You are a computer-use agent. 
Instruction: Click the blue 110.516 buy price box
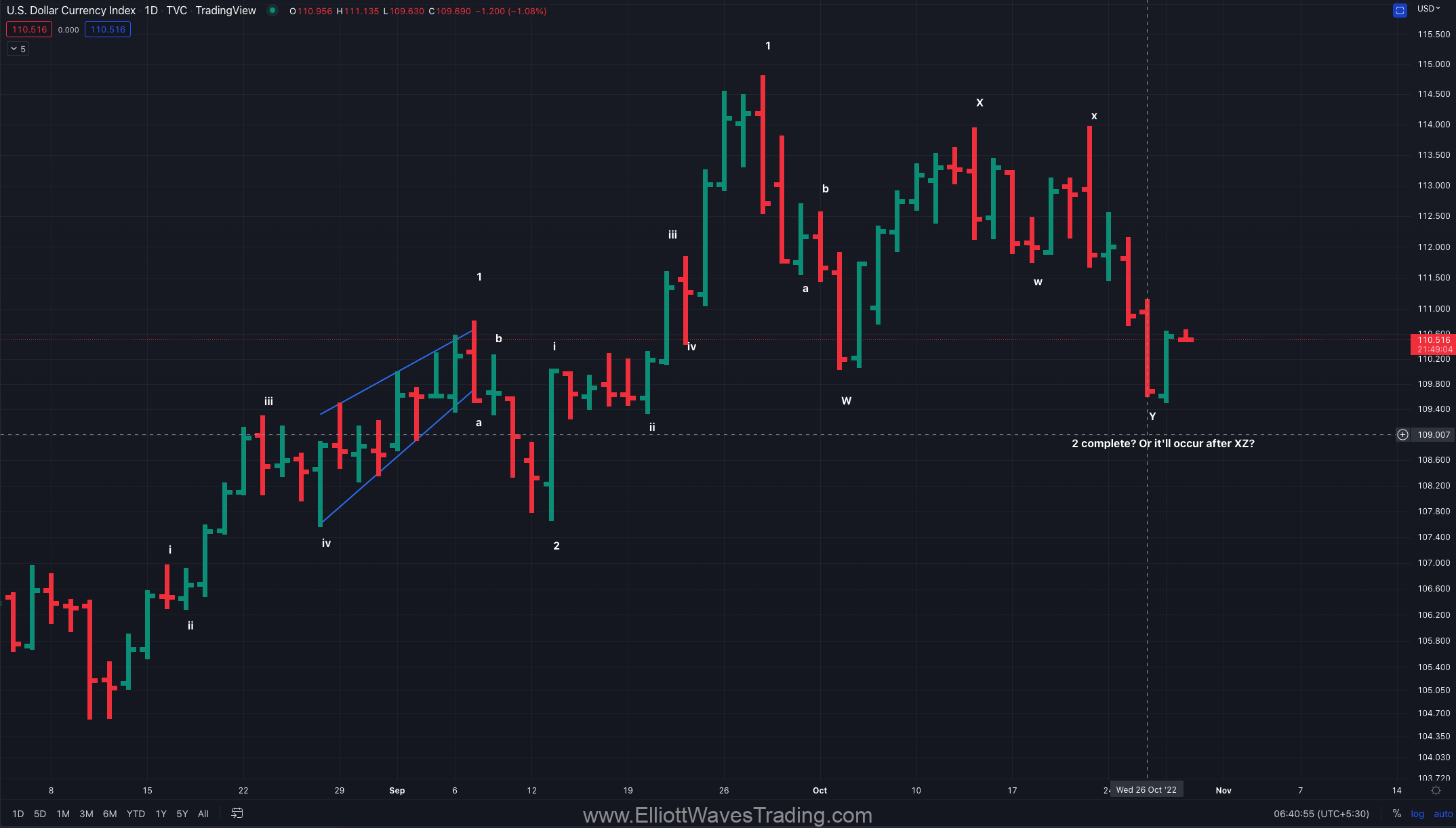tap(108, 29)
